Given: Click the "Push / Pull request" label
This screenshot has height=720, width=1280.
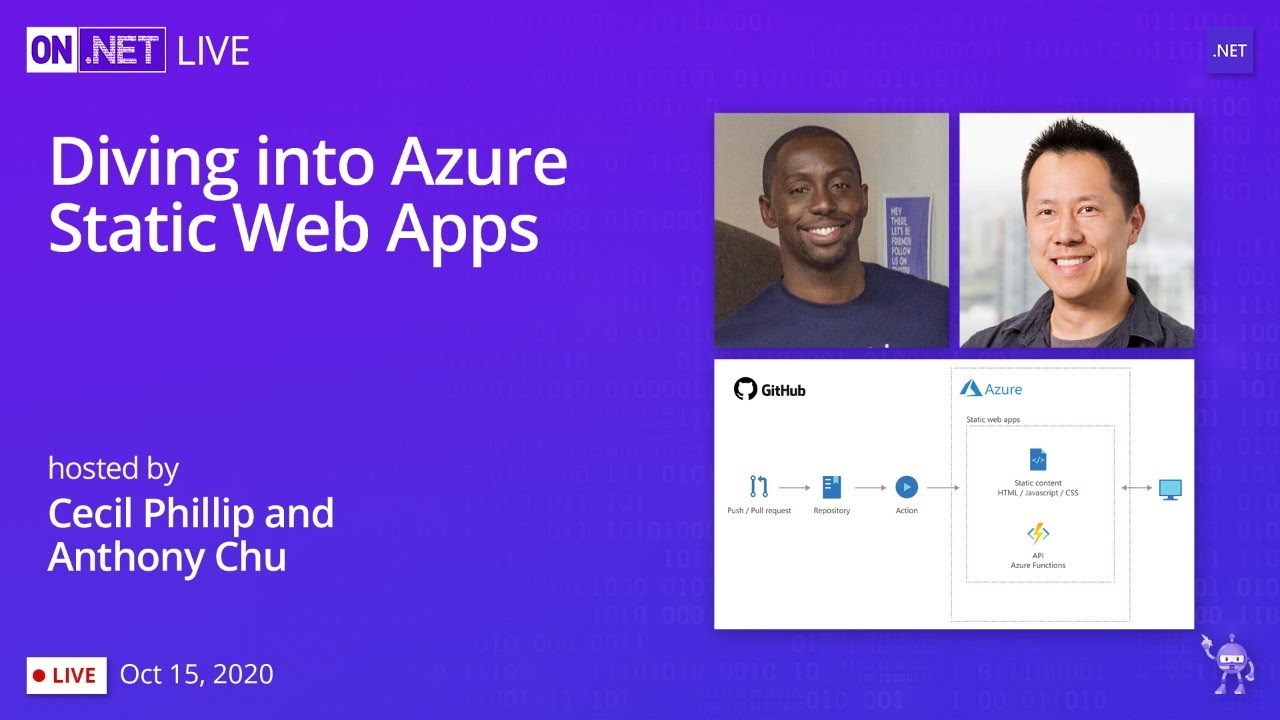Looking at the screenshot, I should coord(759,510).
